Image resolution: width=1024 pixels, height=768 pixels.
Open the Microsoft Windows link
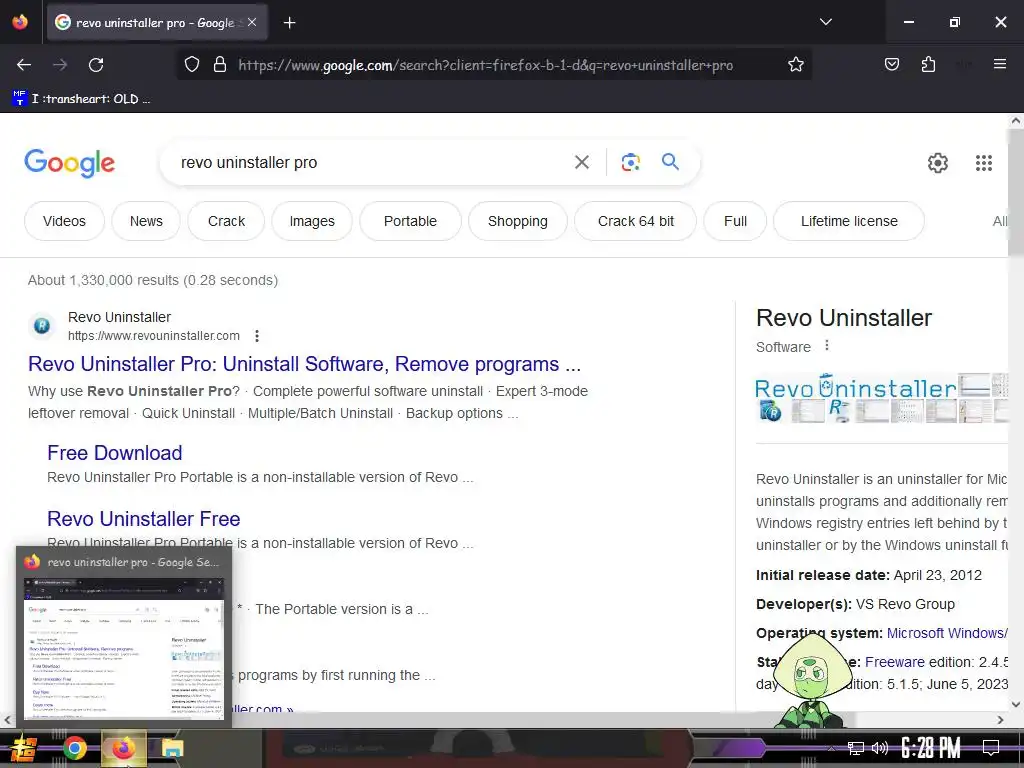[x=947, y=633]
